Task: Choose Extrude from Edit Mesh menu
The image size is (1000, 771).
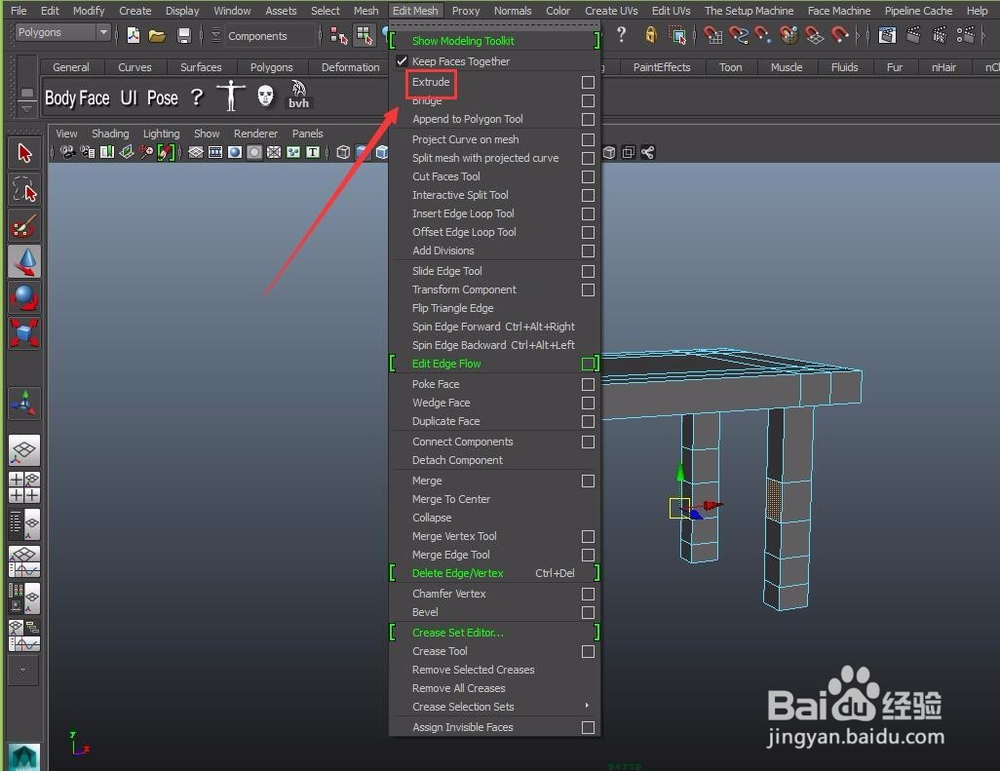Action: pyautogui.click(x=431, y=82)
